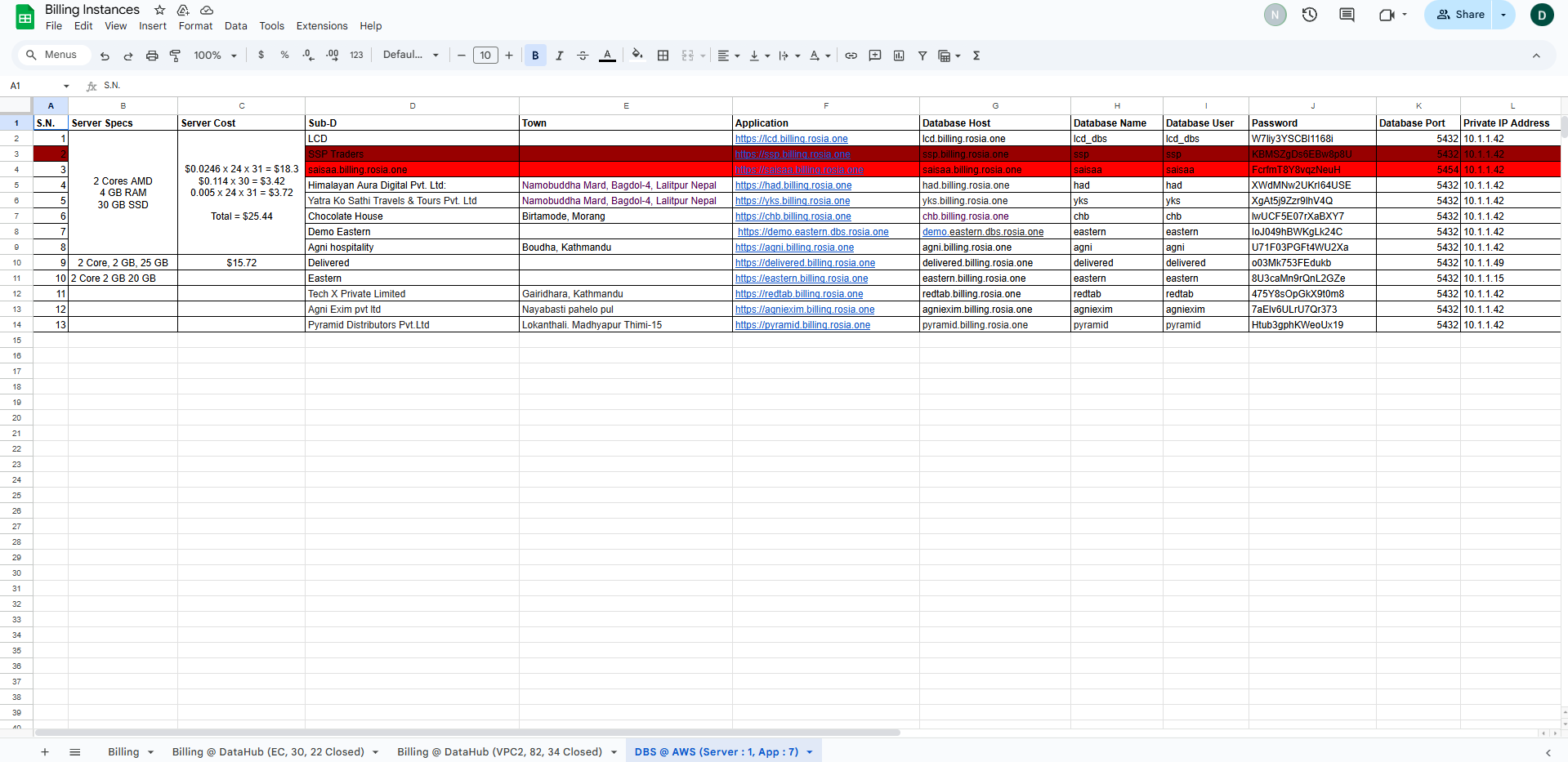
Task: Click the font size input field
Action: 485,56
